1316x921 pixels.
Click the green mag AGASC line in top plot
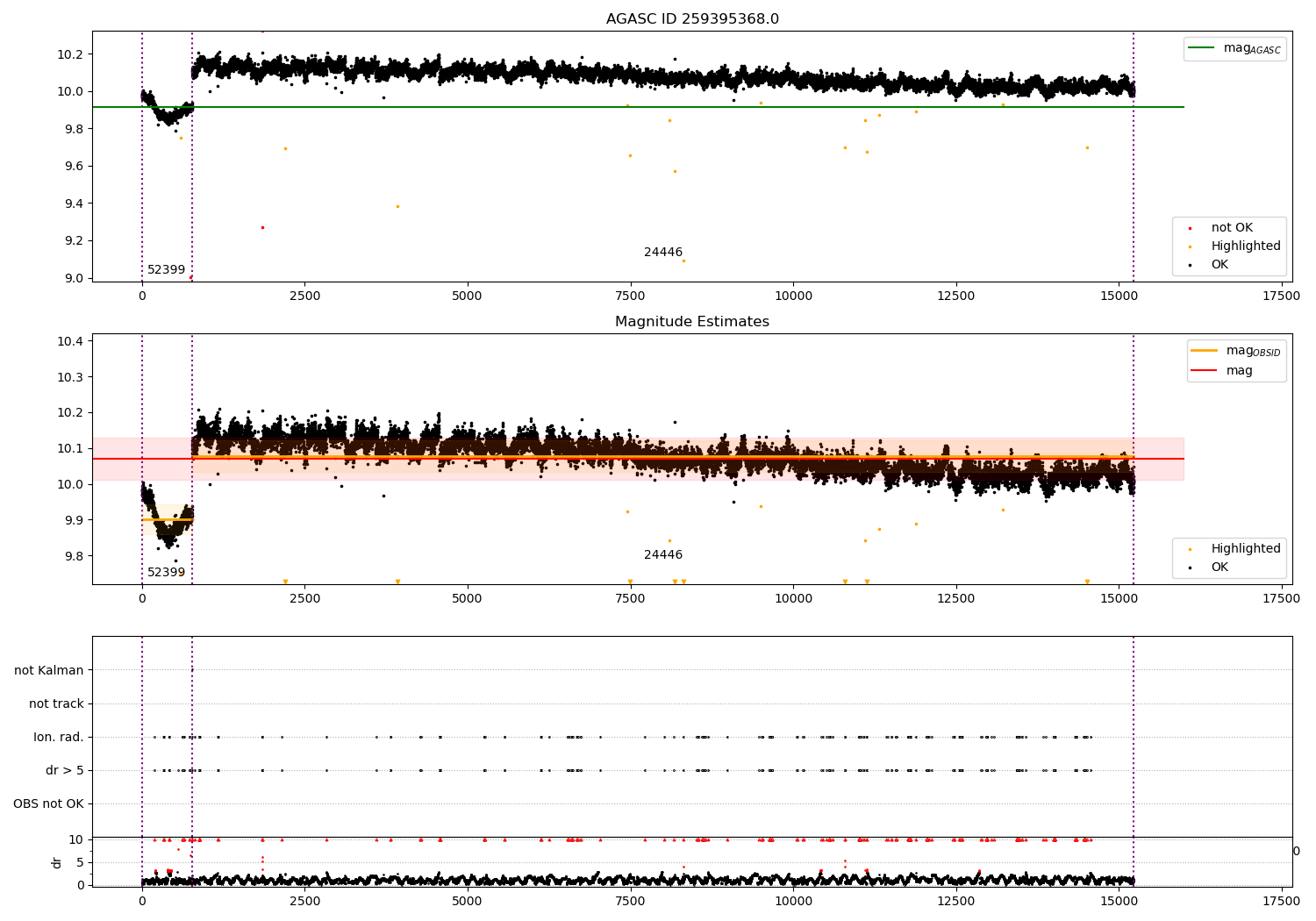[638, 107]
